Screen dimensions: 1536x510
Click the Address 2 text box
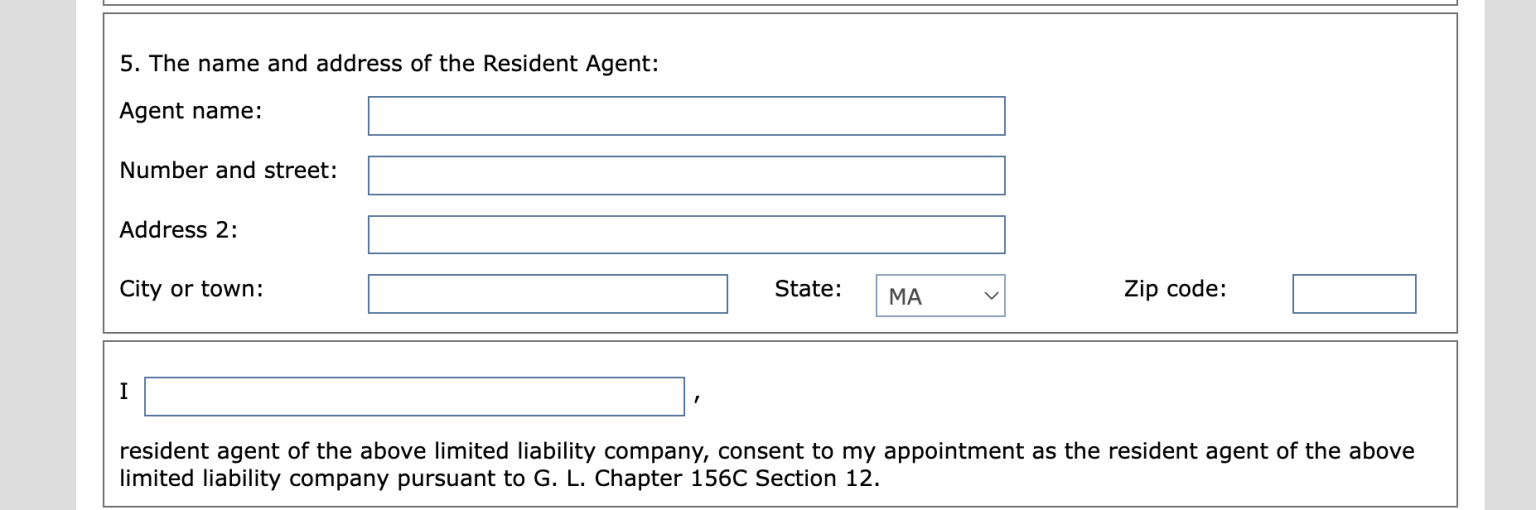686,234
